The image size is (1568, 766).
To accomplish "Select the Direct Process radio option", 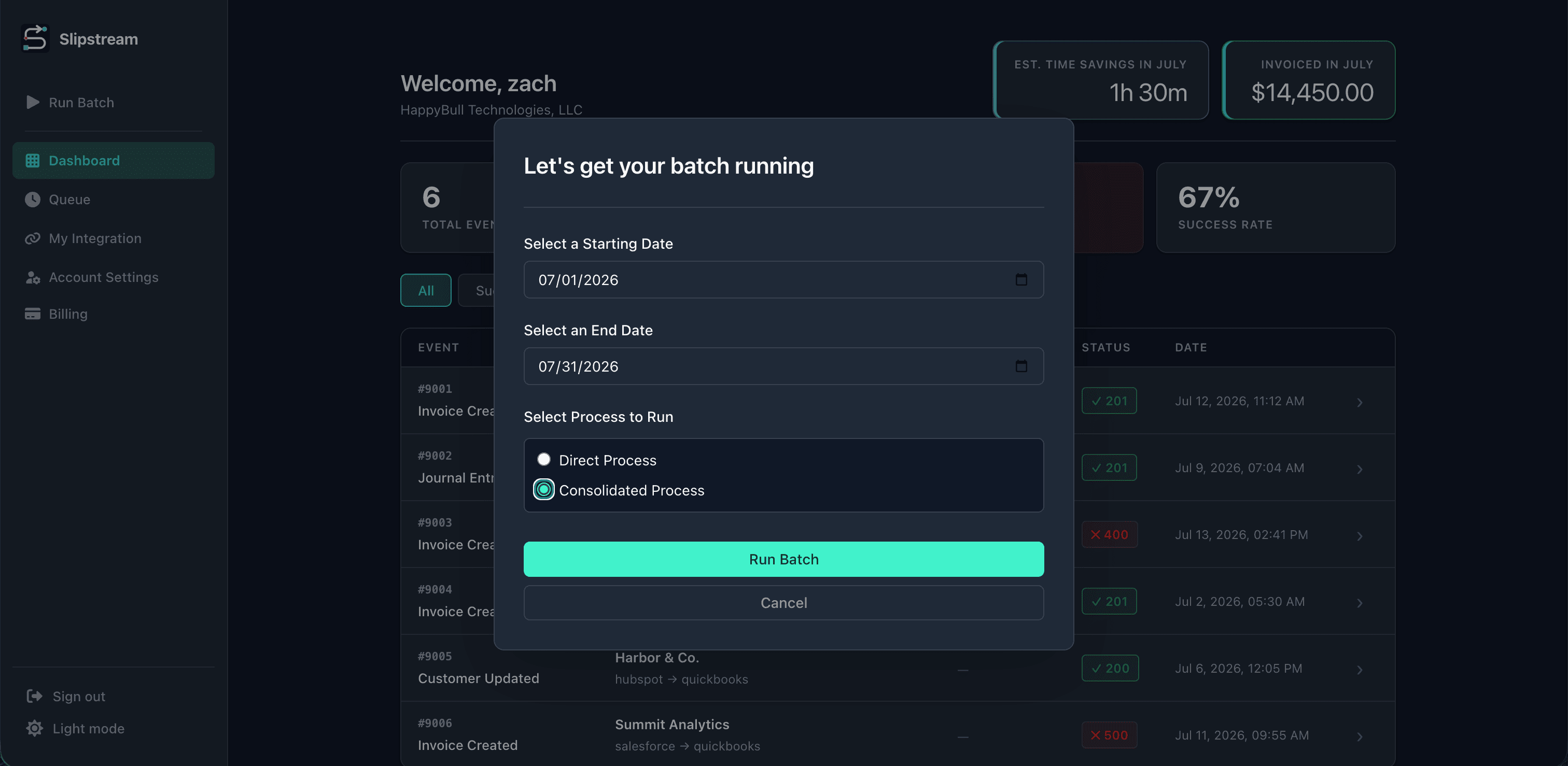I will coord(543,459).
